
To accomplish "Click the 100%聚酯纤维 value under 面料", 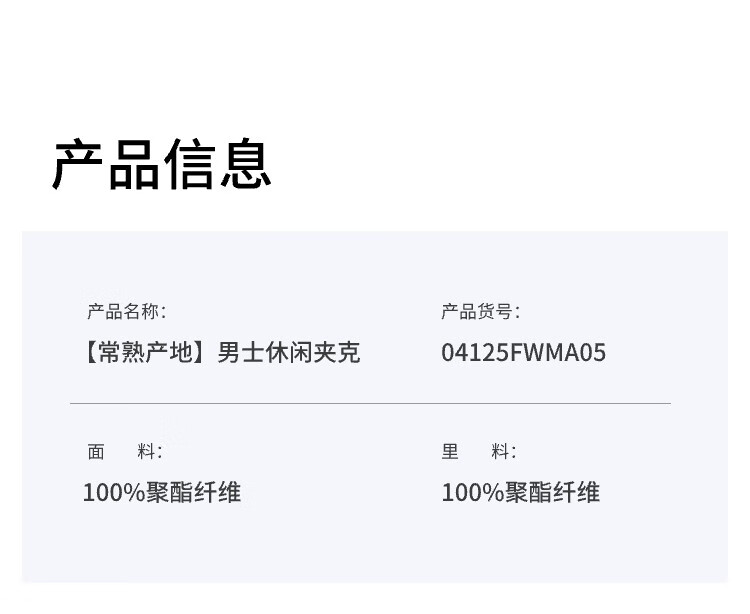I will coord(161,492).
